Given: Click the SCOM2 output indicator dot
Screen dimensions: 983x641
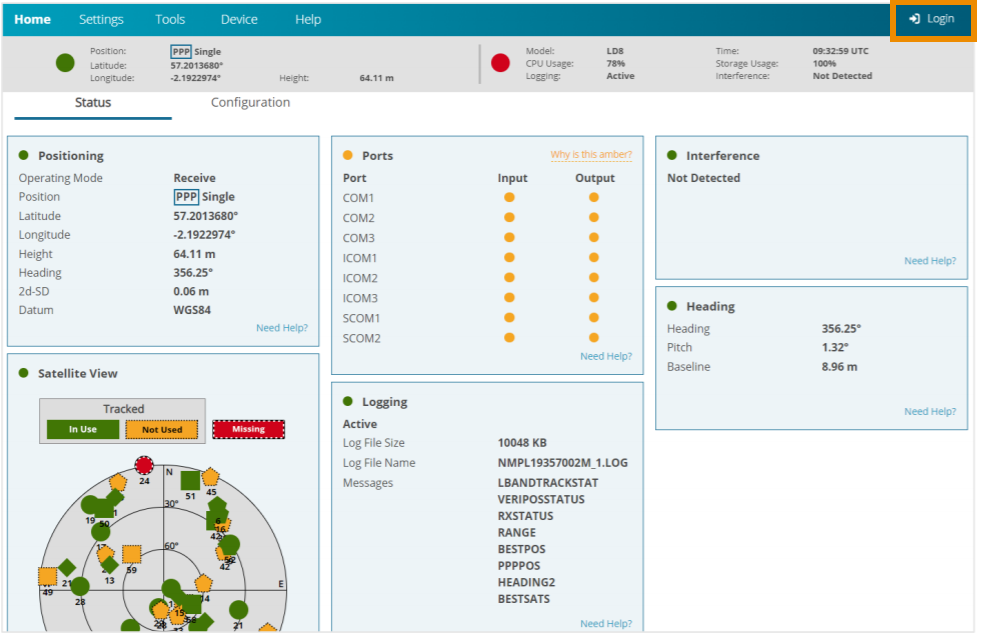Looking at the screenshot, I should 594,337.
